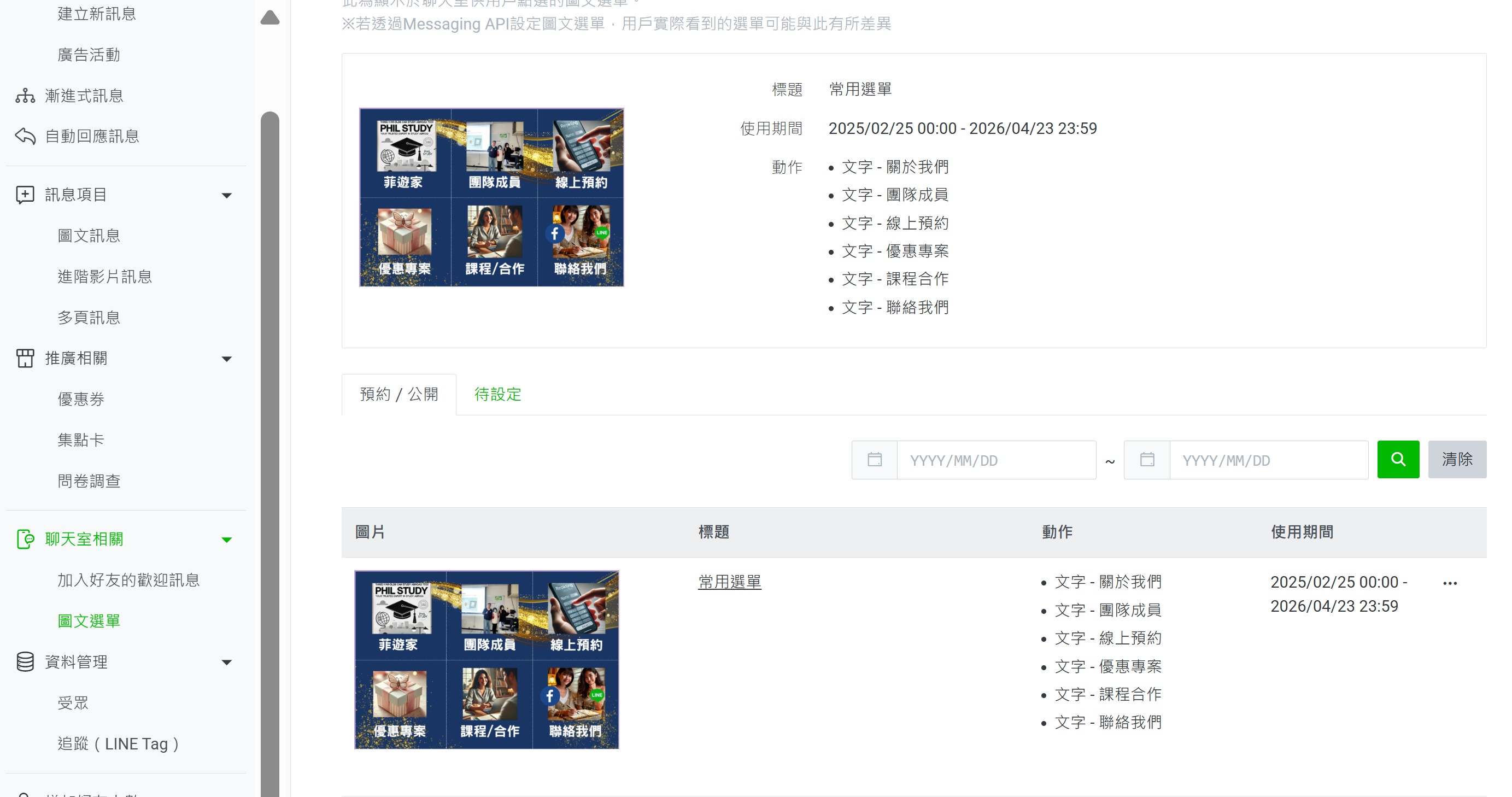Click the 標題 column header
The height and width of the screenshot is (797, 1512).
coord(714,532)
